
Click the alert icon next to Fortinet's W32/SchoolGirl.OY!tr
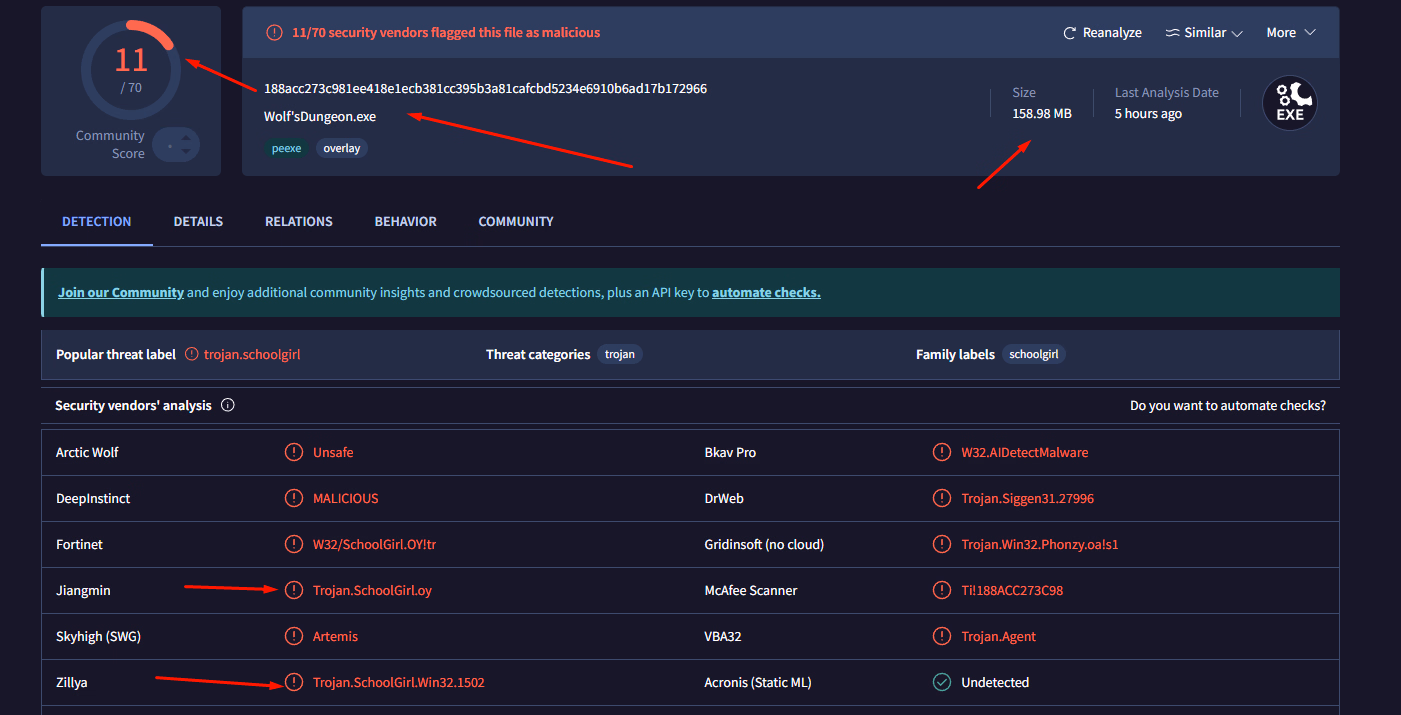[293, 544]
